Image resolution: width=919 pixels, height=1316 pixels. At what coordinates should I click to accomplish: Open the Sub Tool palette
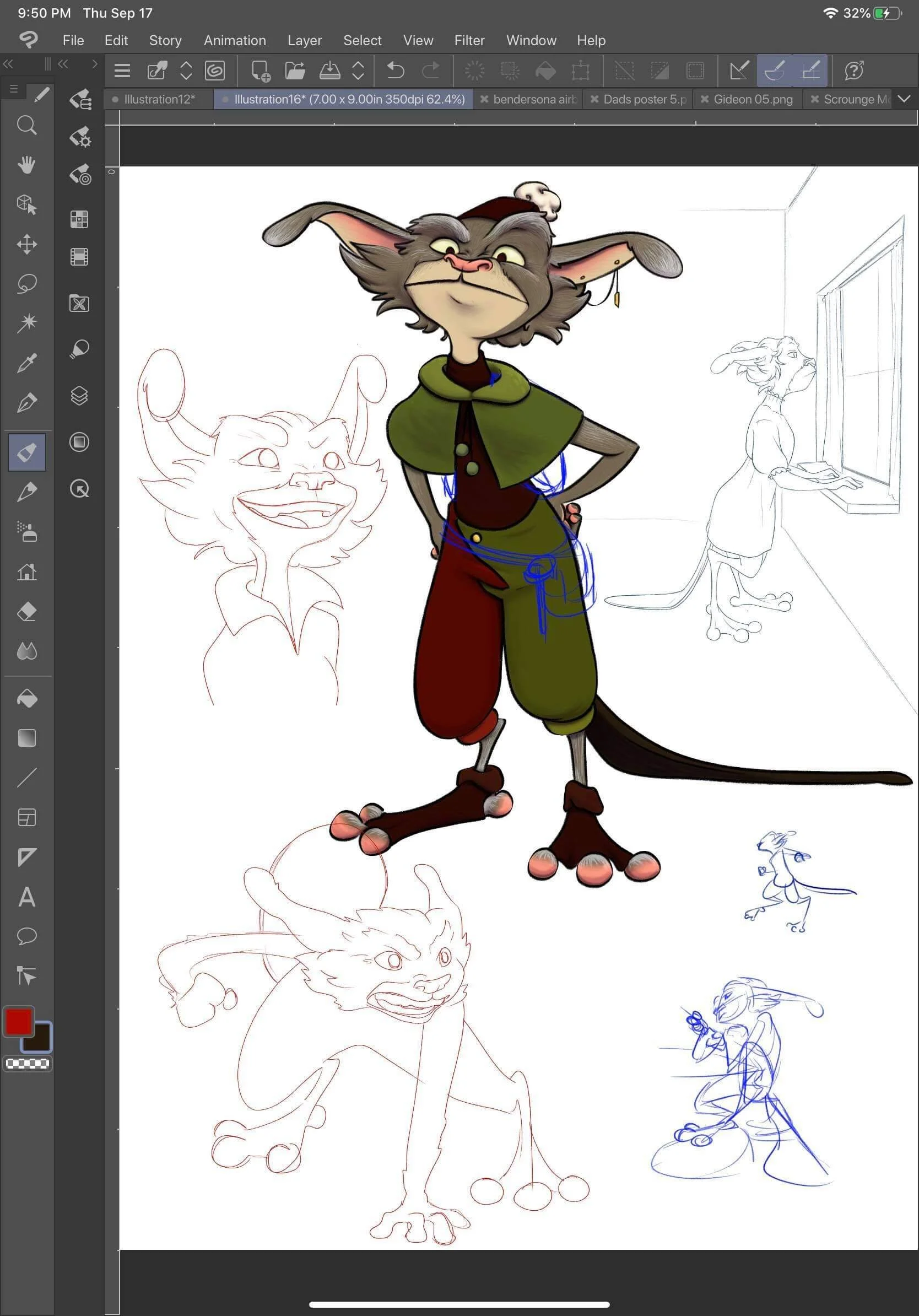[80, 99]
